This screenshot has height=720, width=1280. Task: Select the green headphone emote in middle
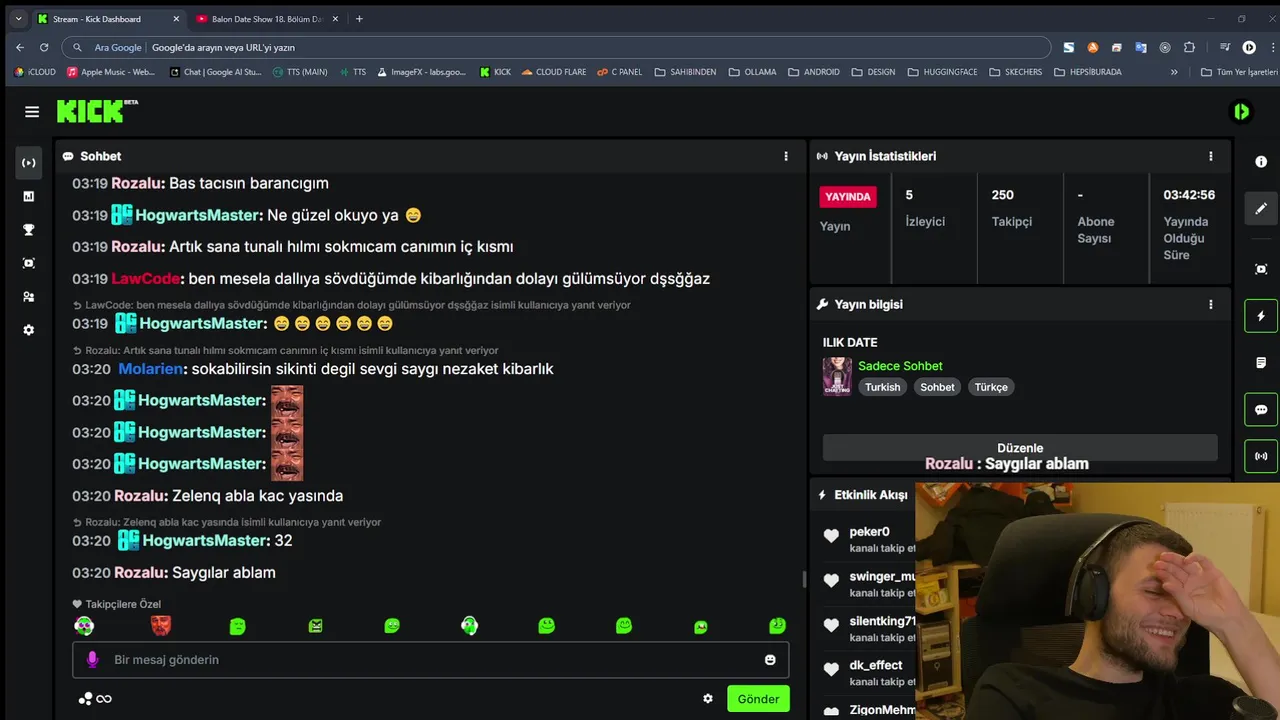tap(469, 626)
